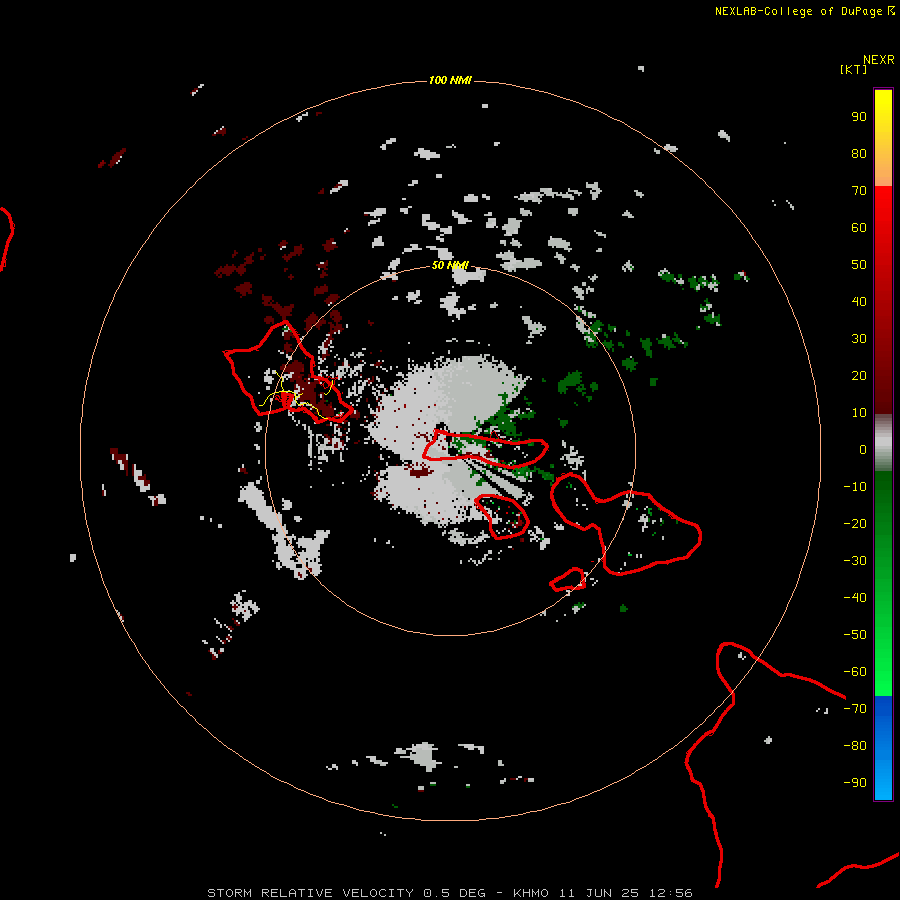Click the 12:56 timestamp in the footer
Screen dimensions: 900x900
(671, 893)
